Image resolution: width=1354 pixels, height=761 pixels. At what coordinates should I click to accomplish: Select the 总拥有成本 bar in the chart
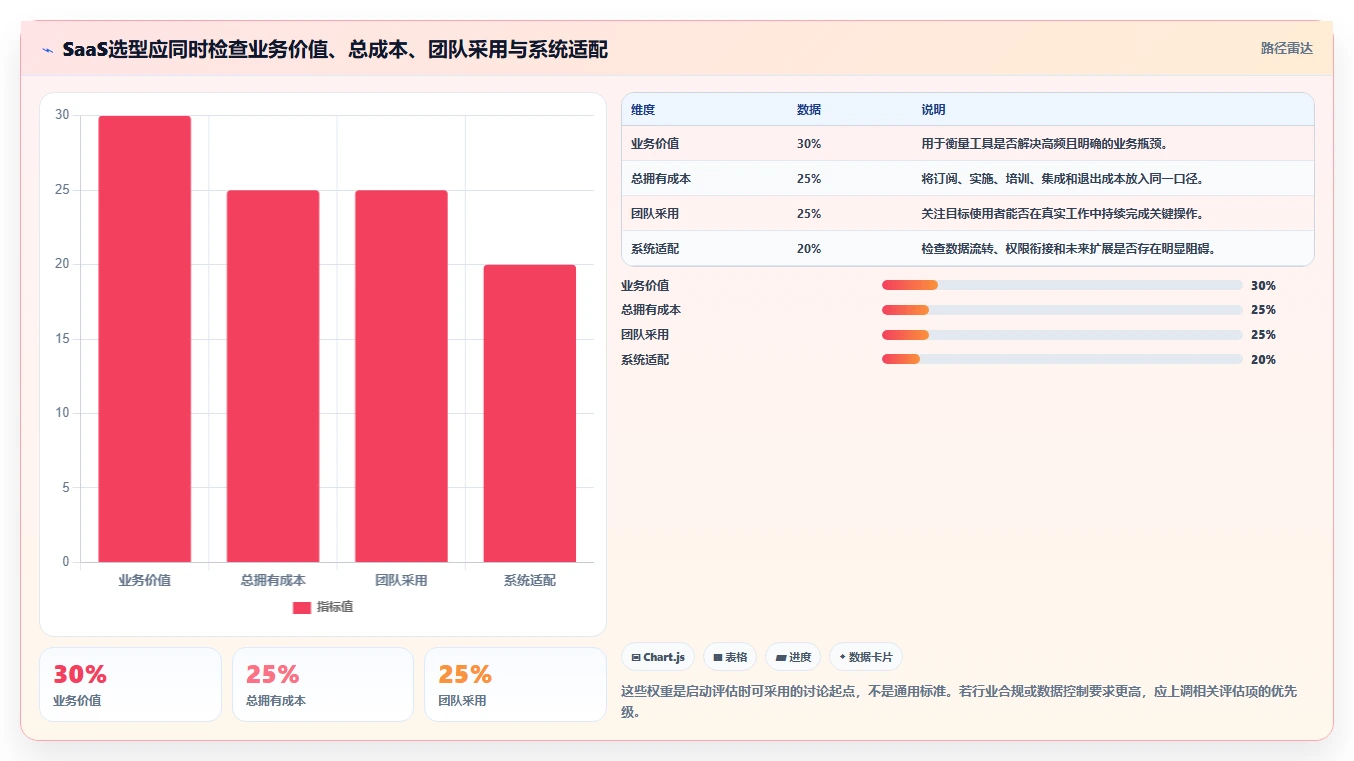(273, 376)
